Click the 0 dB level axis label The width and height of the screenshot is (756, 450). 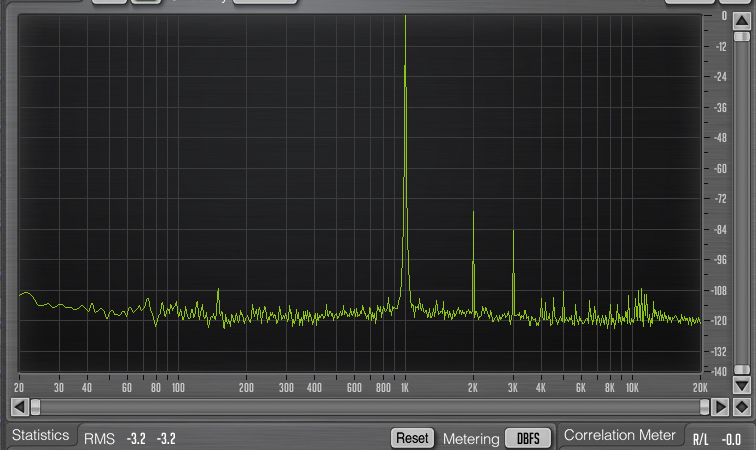coord(724,16)
